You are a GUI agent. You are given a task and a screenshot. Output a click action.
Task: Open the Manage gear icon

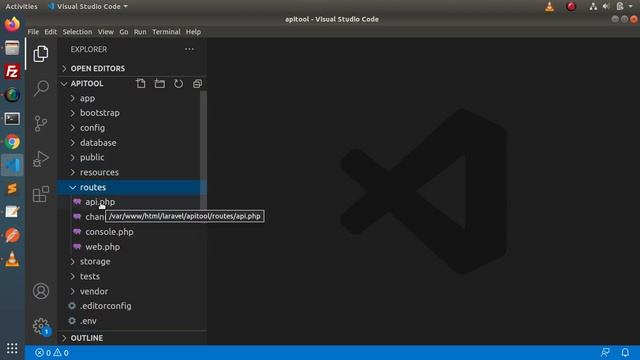[41, 326]
